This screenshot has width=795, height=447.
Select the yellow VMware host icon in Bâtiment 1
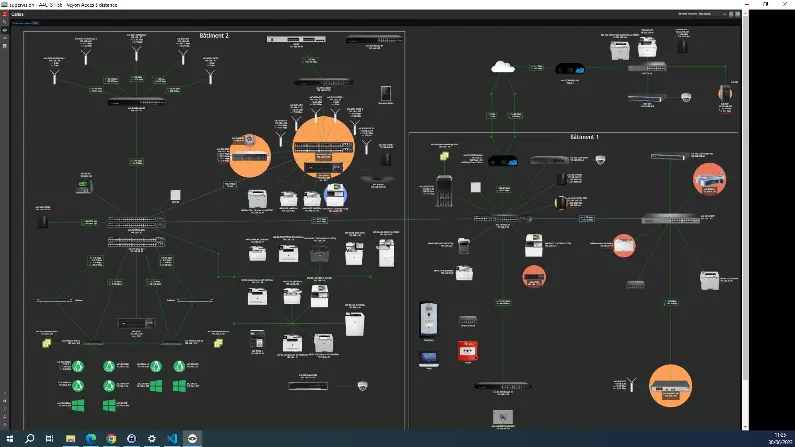click(444, 157)
